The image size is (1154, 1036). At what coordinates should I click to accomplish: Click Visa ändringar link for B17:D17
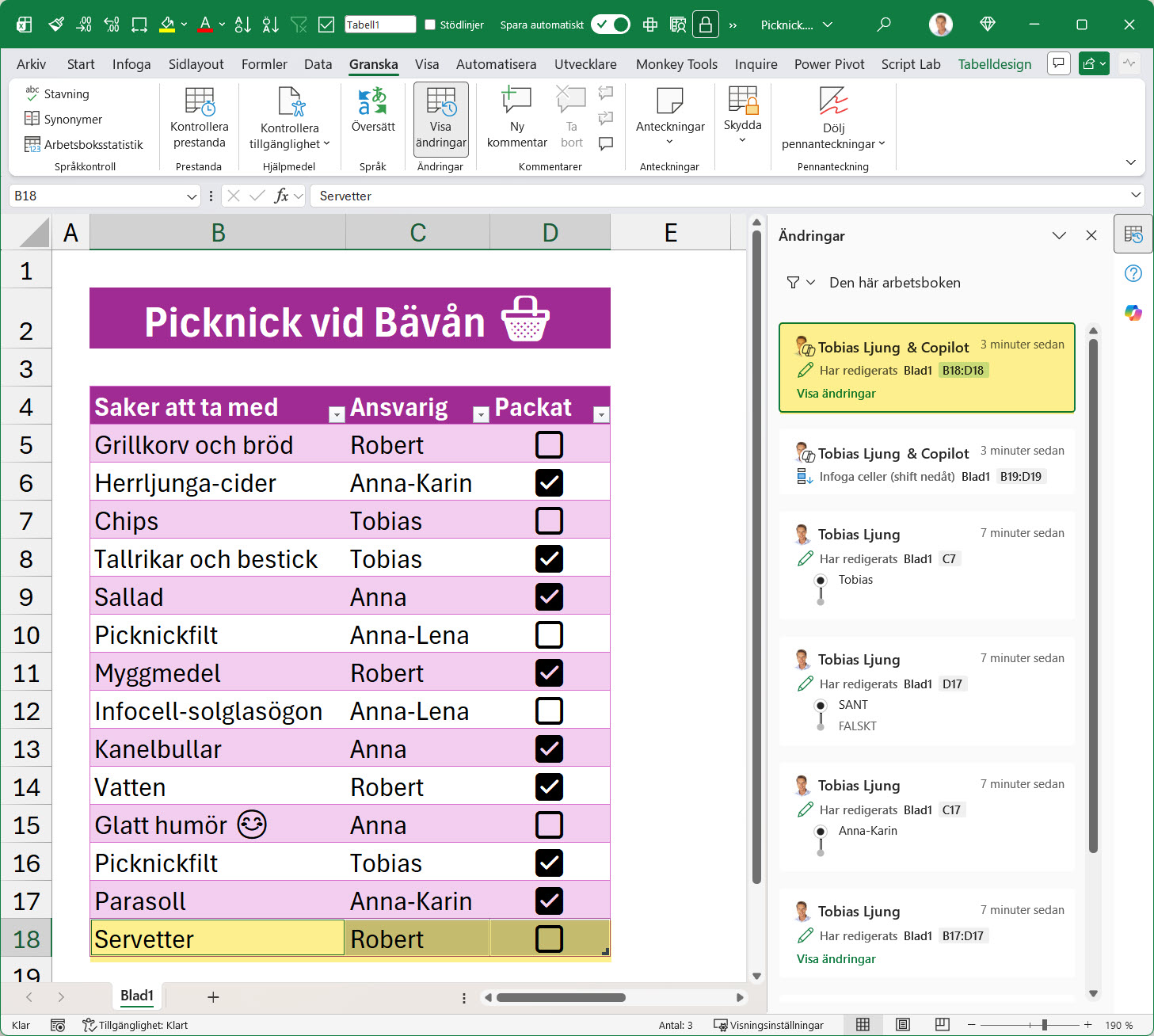pyautogui.click(x=836, y=959)
